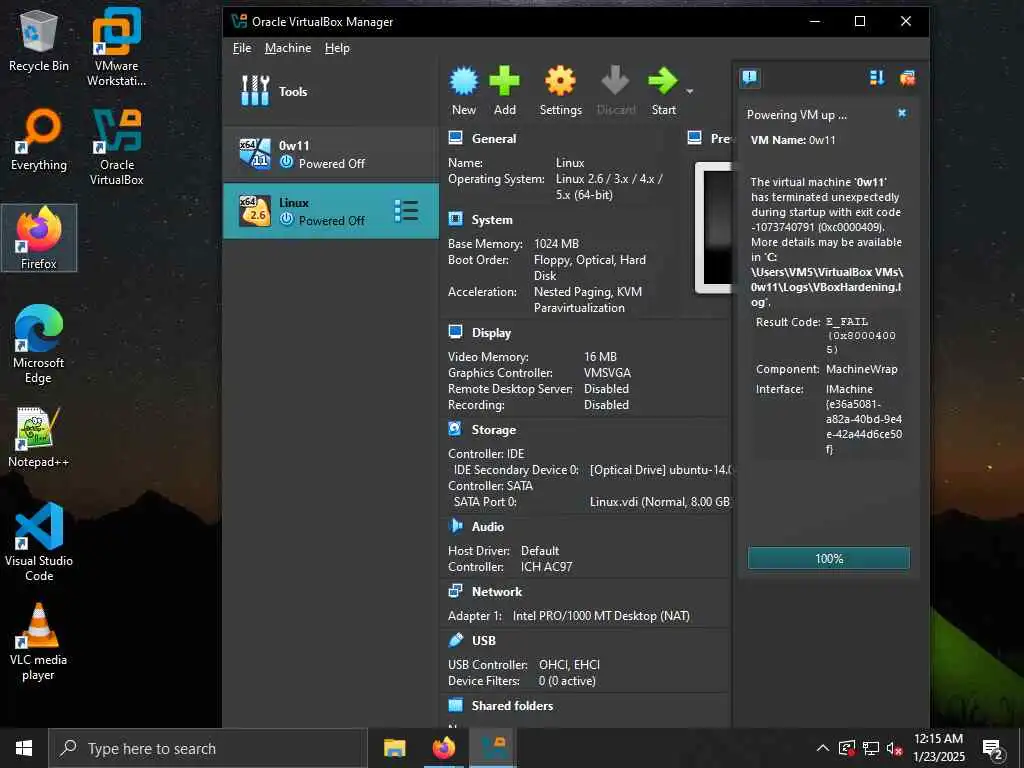Select Oracle VirtualBox desktop shortcut

116,146
